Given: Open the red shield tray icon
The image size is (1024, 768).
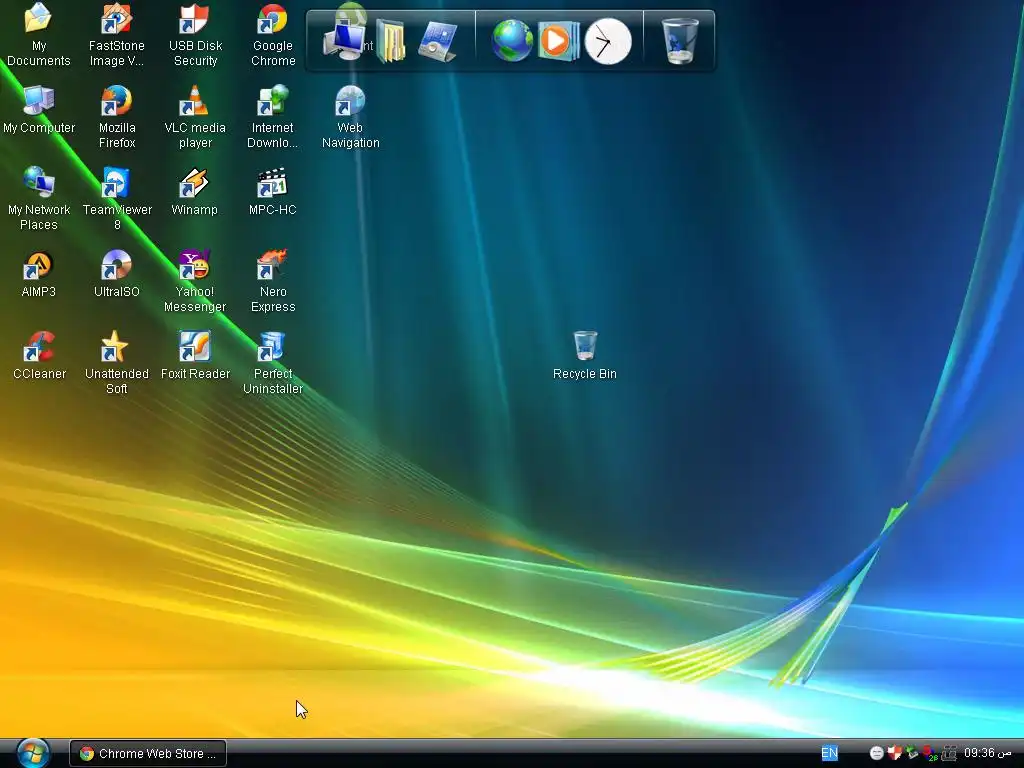Looking at the screenshot, I should click(x=894, y=753).
